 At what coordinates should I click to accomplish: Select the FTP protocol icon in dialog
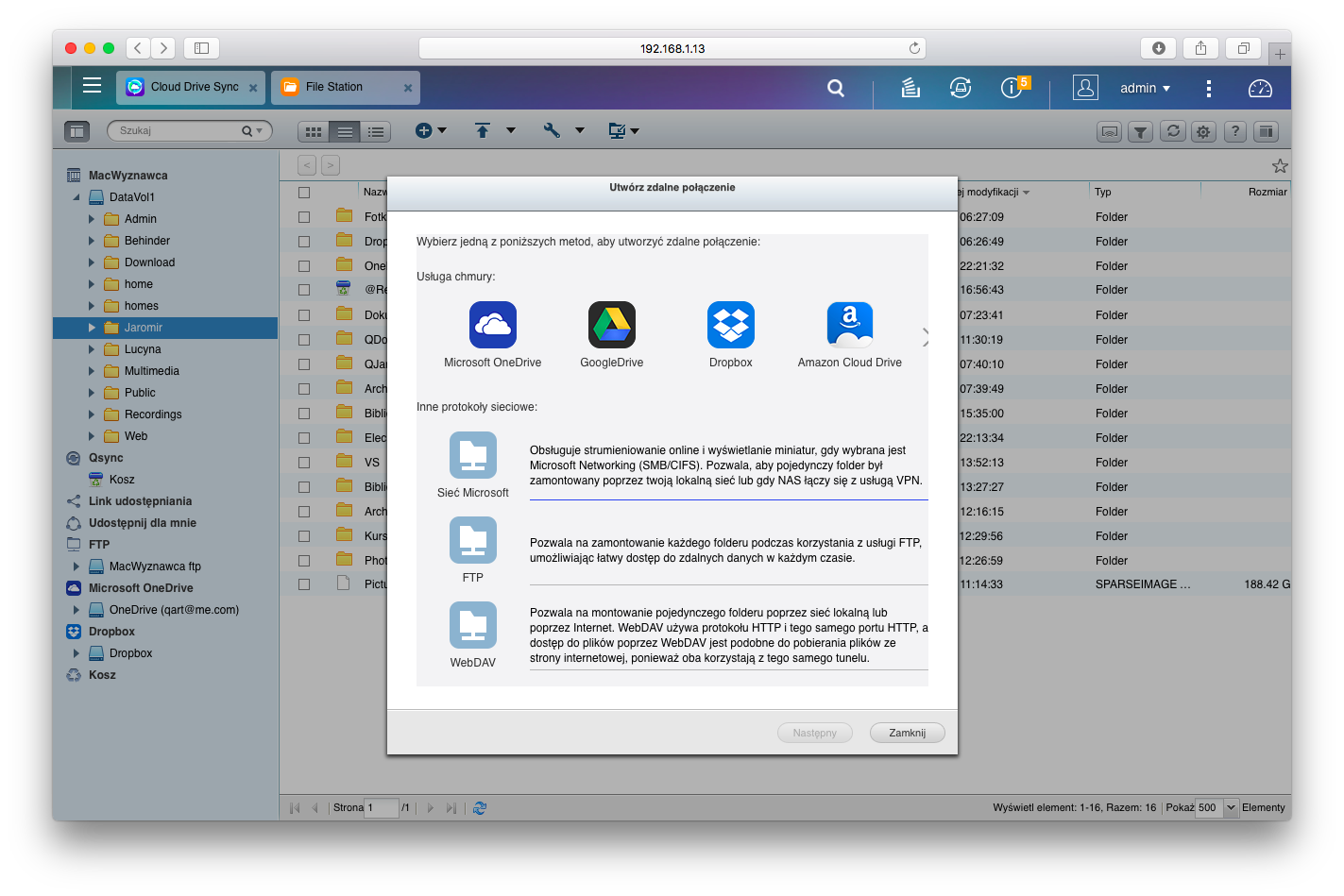(x=473, y=540)
